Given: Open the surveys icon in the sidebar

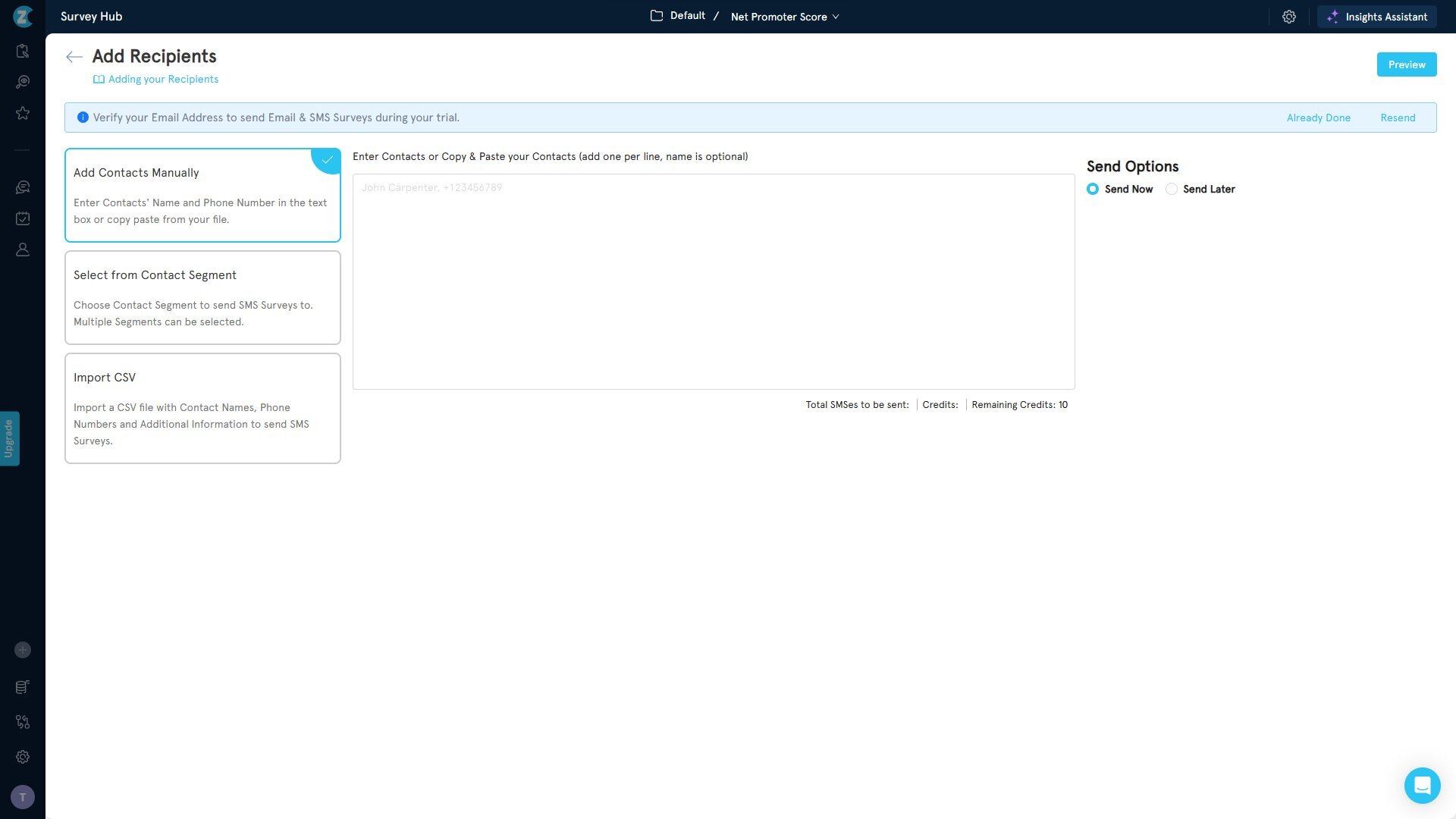Looking at the screenshot, I should 23,51.
